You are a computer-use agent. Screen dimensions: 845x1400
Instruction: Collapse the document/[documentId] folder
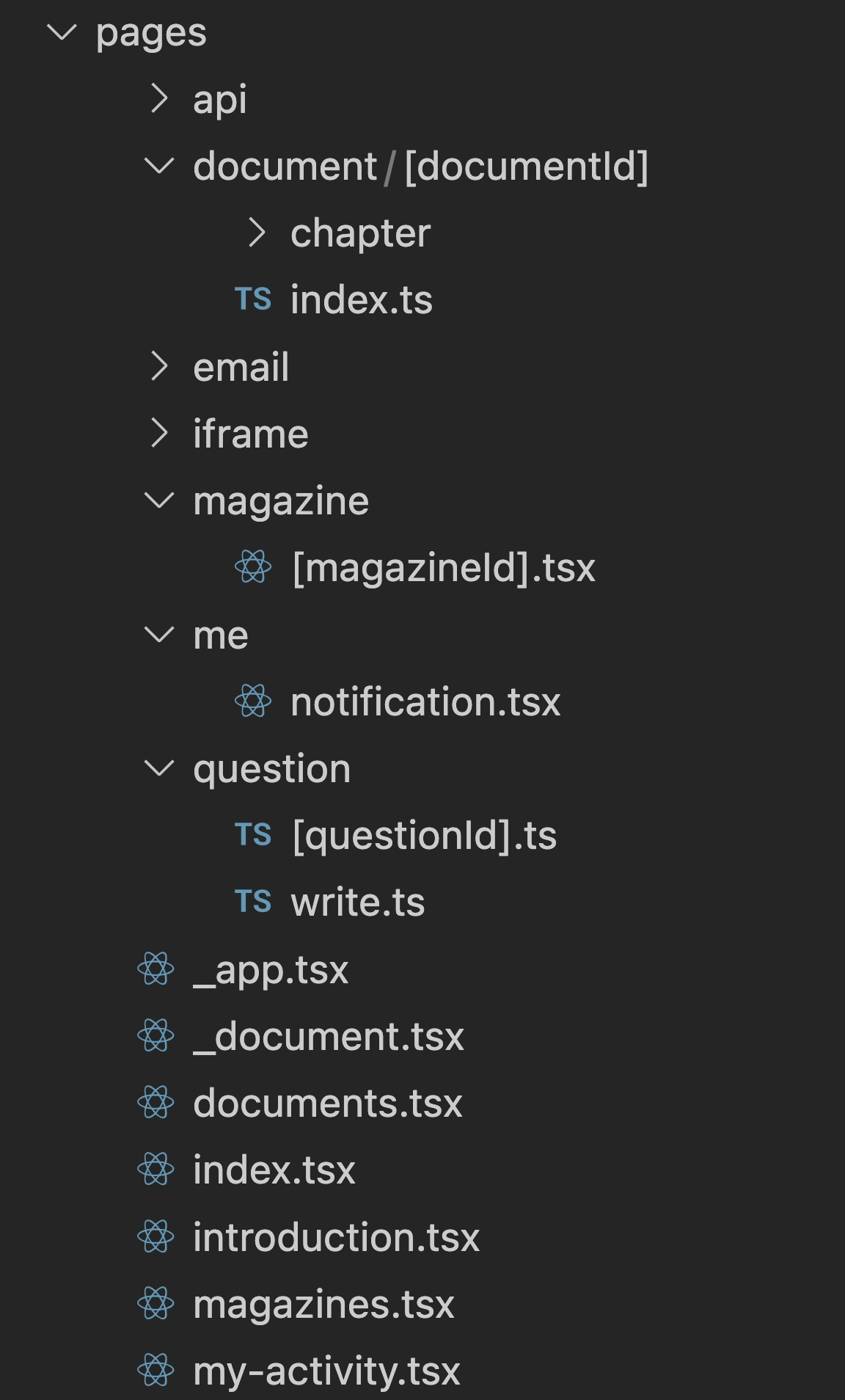tap(159, 166)
